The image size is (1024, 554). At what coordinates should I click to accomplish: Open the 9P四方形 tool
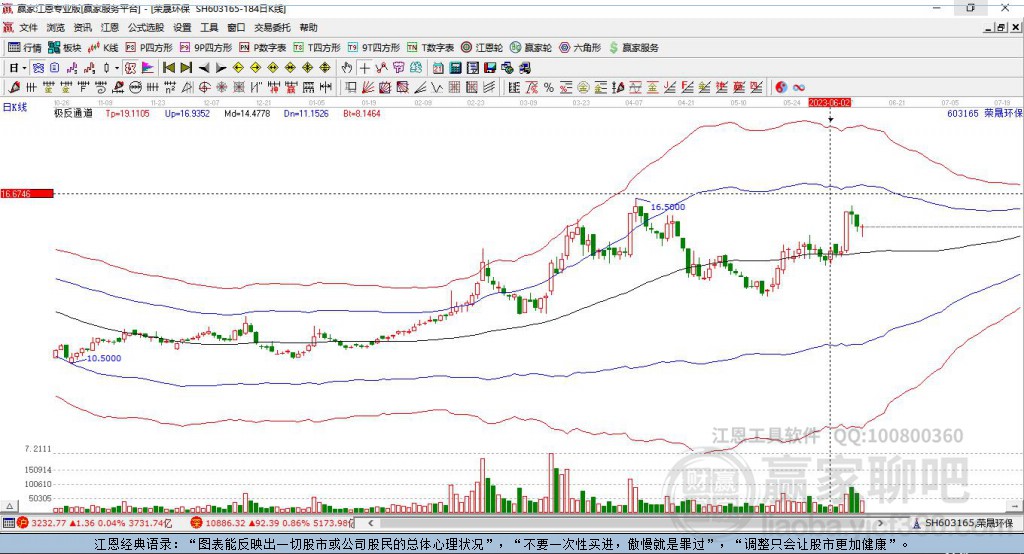pyautogui.click(x=206, y=48)
